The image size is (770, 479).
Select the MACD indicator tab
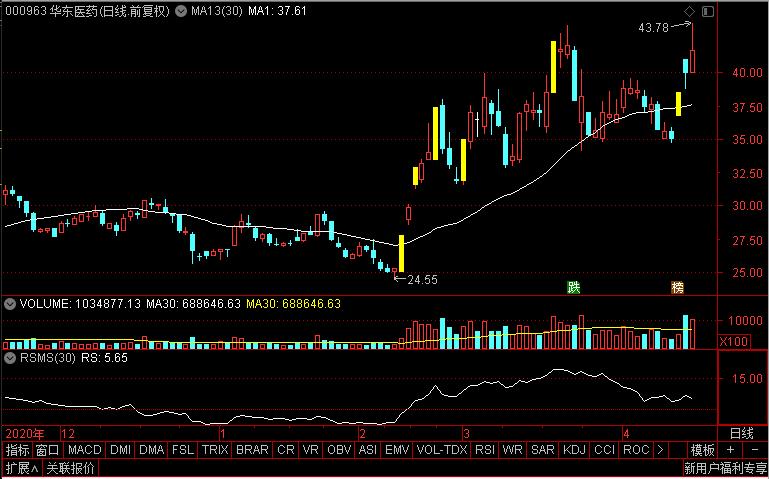point(84,450)
